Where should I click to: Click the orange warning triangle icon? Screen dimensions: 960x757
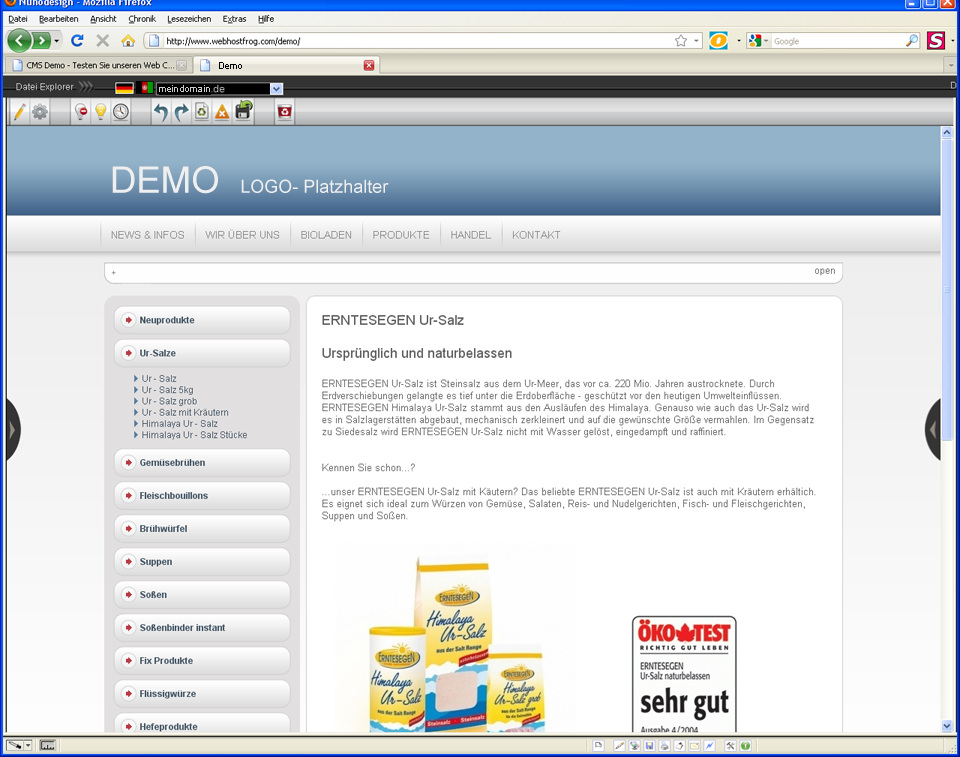(222, 112)
